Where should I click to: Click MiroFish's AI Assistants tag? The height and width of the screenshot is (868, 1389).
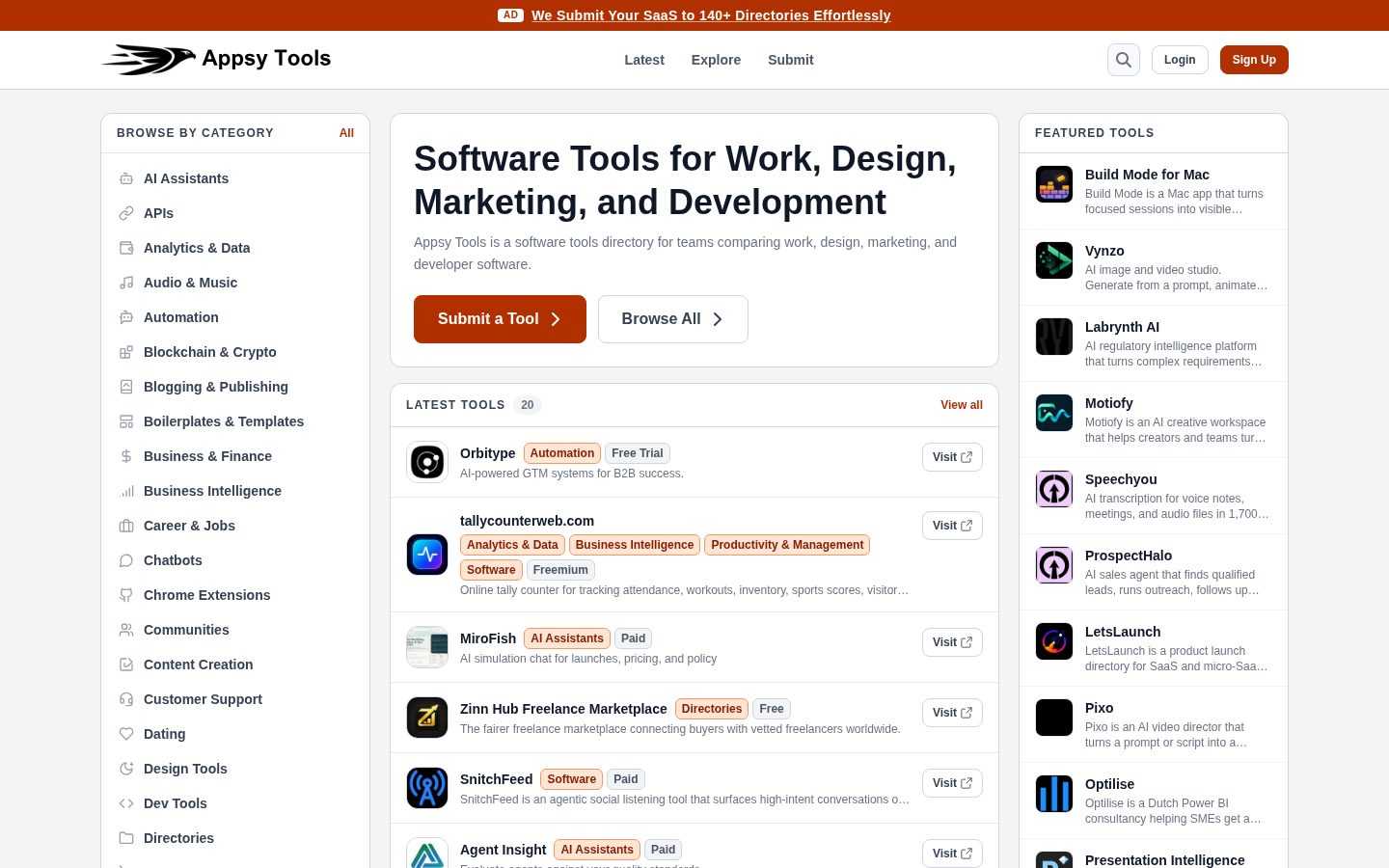pyautogui.click(x=567, y=638)
